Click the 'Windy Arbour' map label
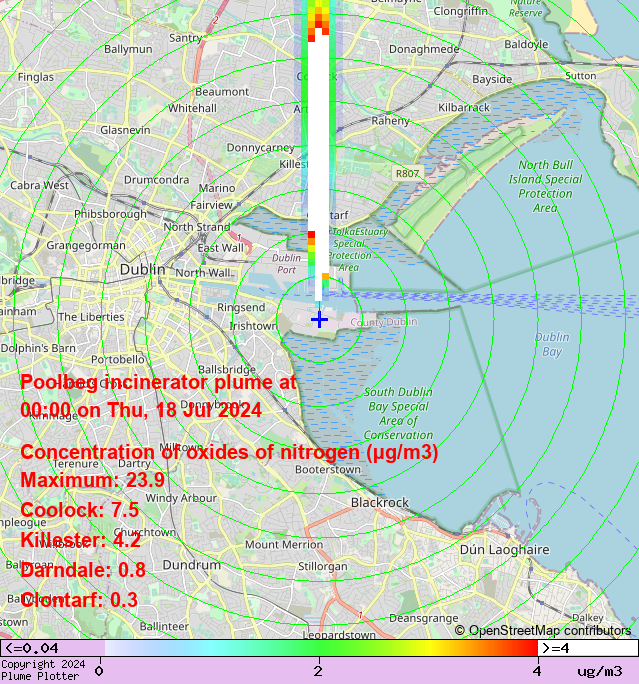The height and width of the screenshot is (684, 639). (181, 498)
